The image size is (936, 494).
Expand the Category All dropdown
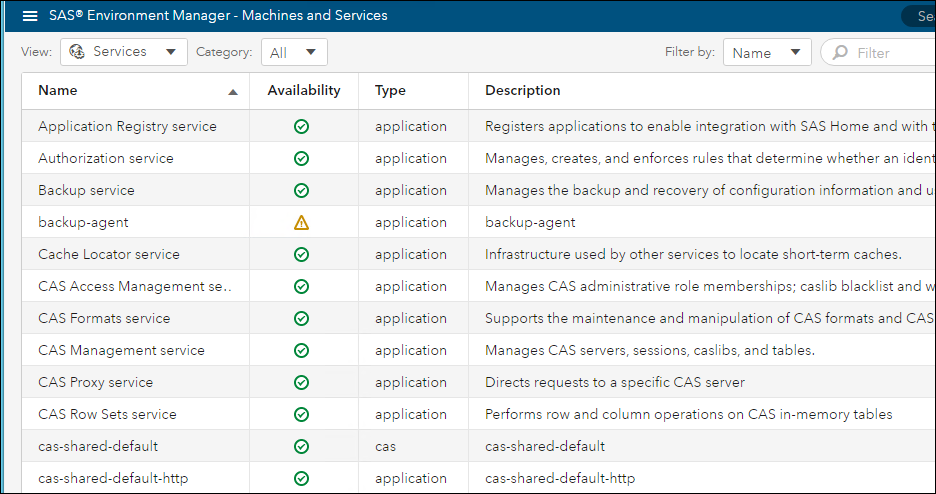click(x=294, y=53)
